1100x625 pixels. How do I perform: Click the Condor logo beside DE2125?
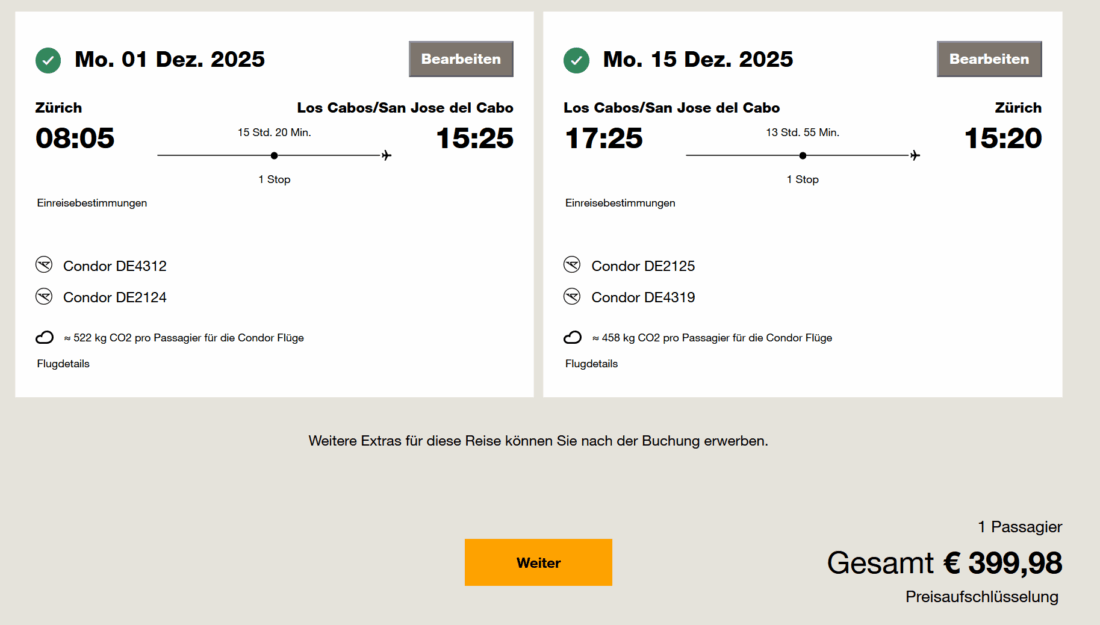click(x=572, y=265)
